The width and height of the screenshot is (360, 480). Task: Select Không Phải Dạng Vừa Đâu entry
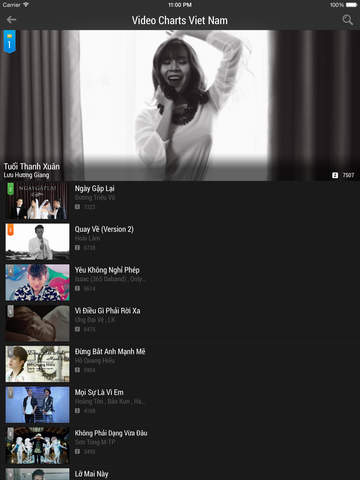click(x=180, y=446)
